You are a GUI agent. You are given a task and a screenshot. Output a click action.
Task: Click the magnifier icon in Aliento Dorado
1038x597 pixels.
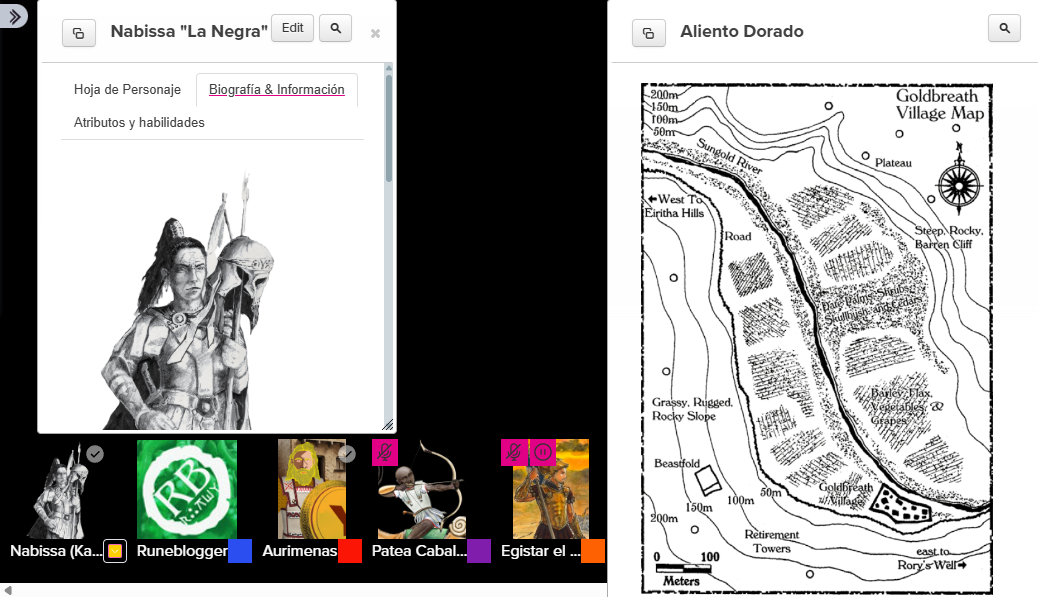tap(1004, 28)
